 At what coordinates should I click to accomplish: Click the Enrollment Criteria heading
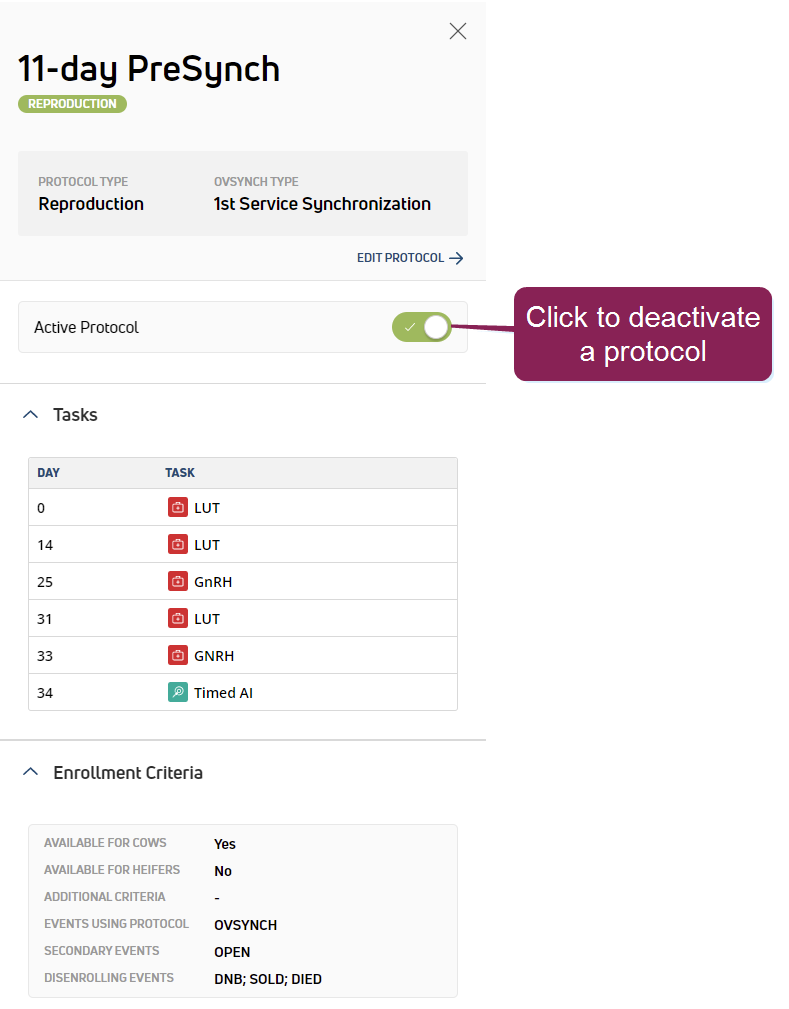(x=128, y=772)
